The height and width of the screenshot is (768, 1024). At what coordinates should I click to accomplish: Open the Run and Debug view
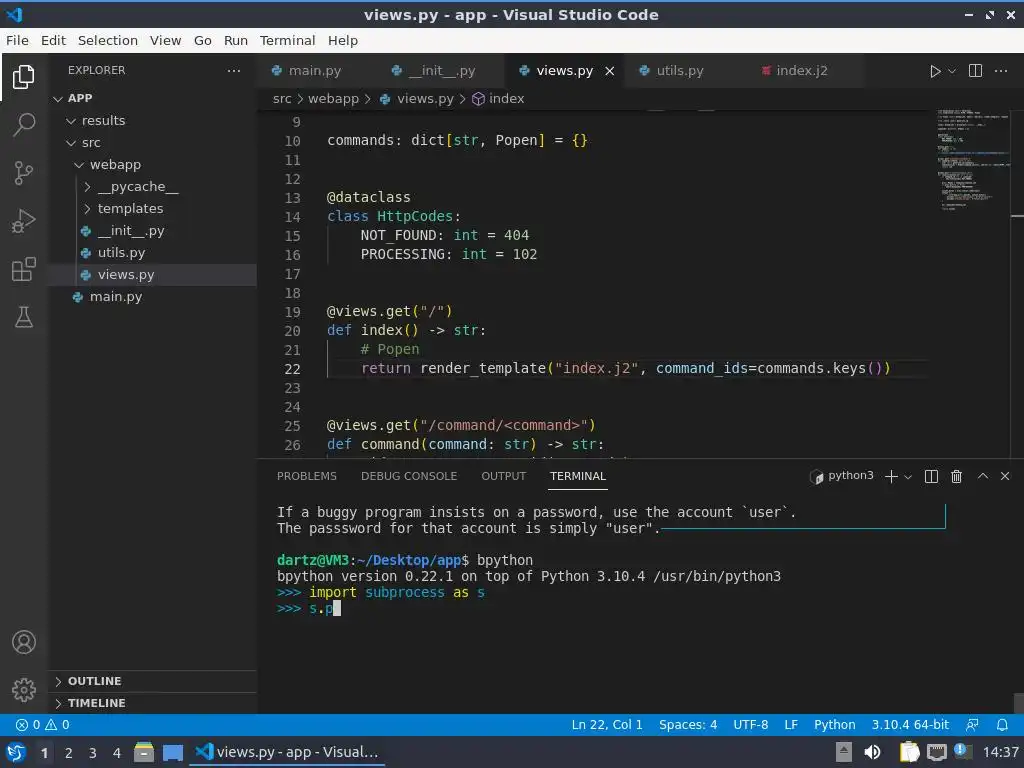click(x=24, y=221)
